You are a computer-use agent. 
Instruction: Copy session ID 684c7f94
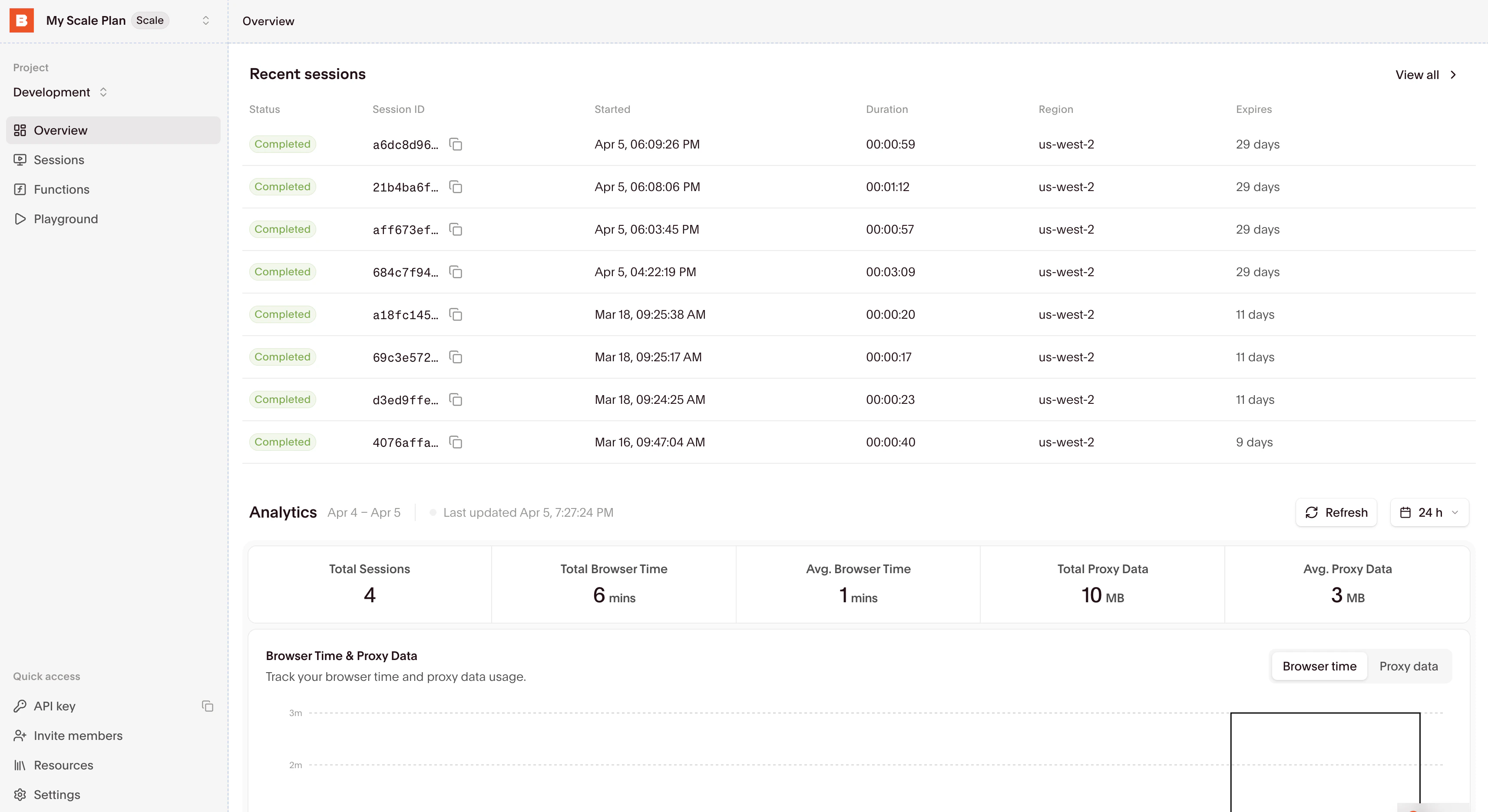(456, 272)
